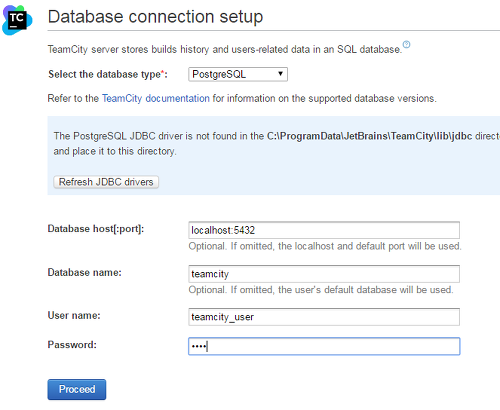
Task: Click the Refresh JDBC drivers button
Action: [106, 182]
